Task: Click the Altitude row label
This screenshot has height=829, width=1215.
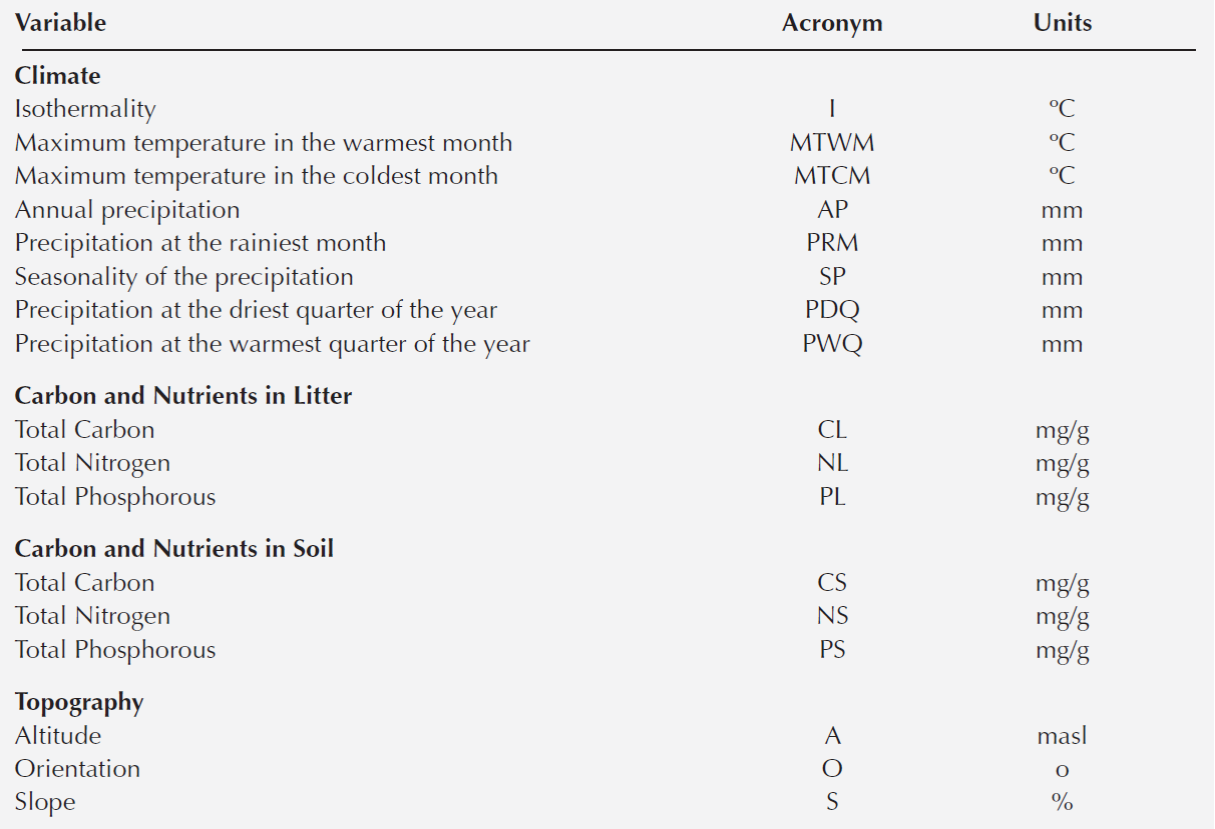Action: 58,736
